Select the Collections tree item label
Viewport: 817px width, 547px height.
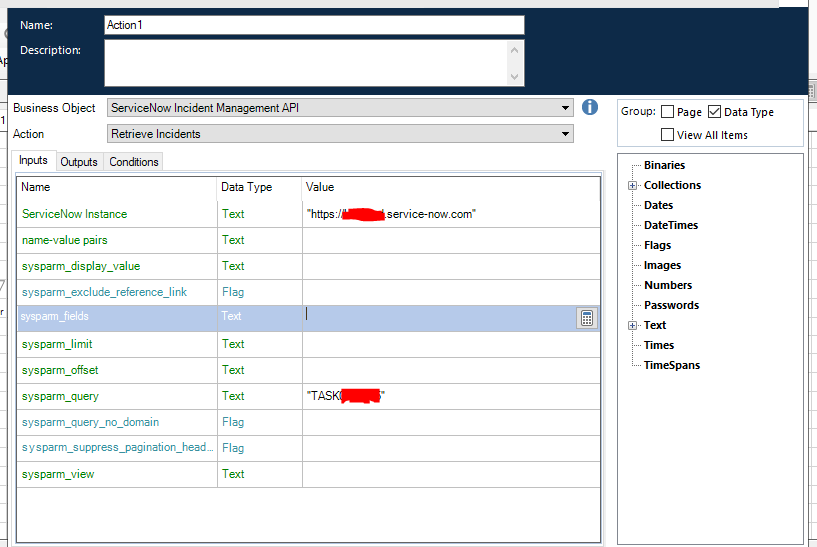[673, 185]
